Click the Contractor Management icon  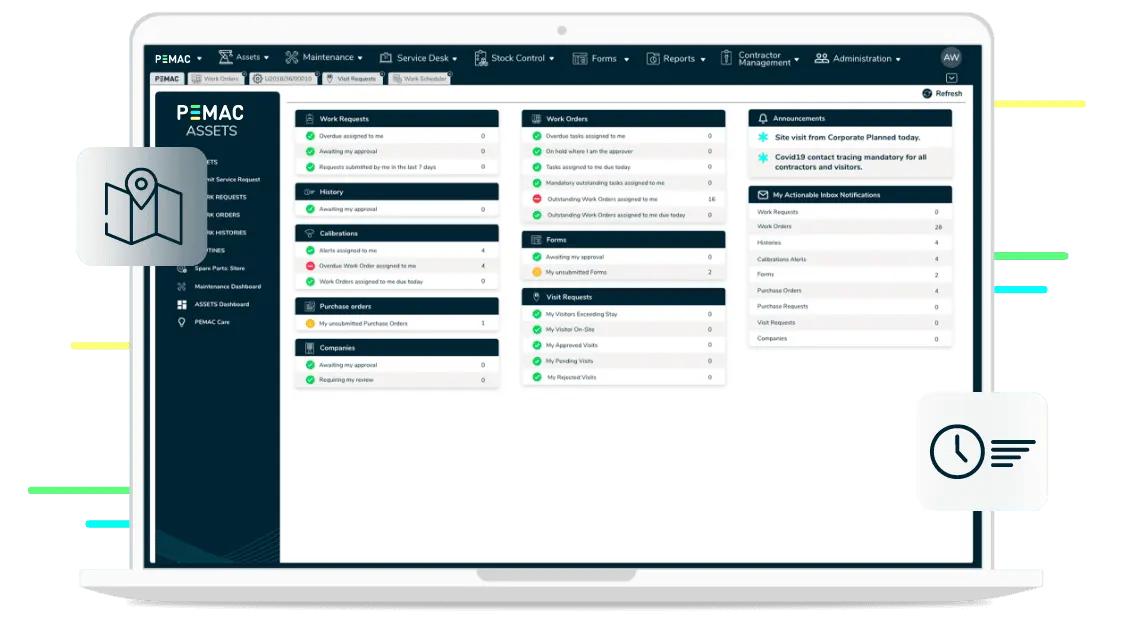pos(726,58)
